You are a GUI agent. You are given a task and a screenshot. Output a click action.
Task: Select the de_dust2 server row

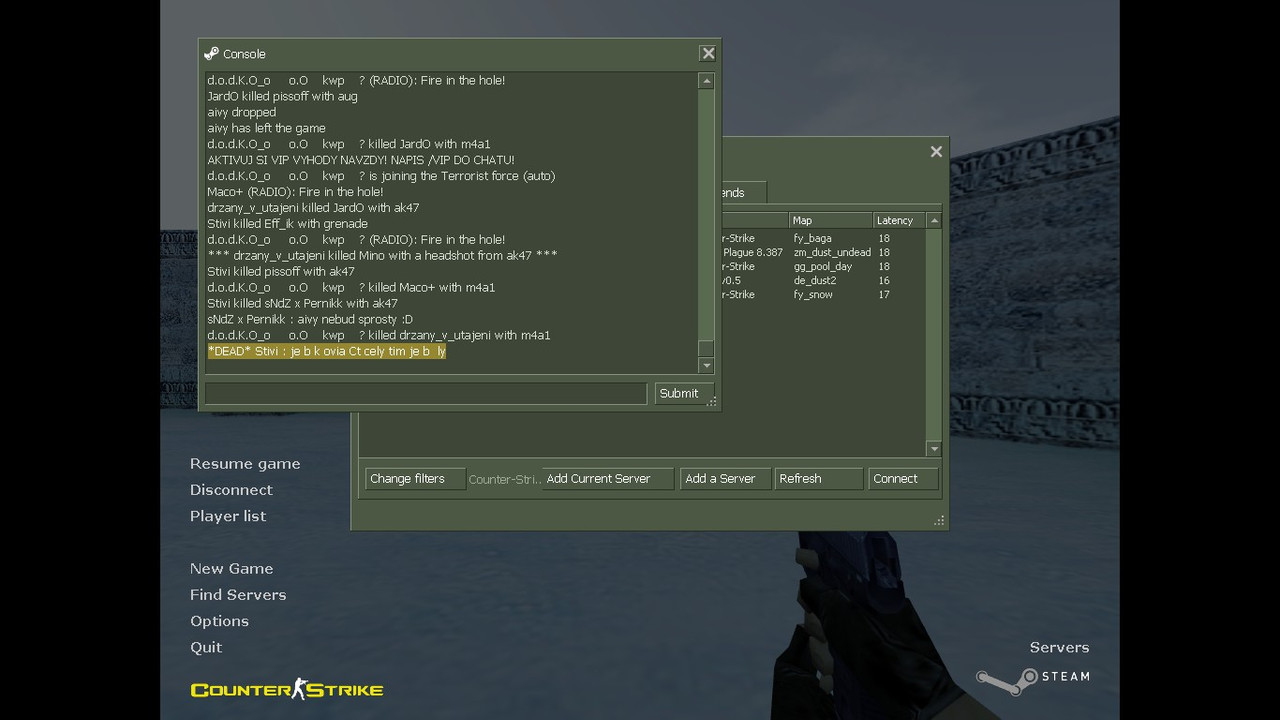click(823, 281)
